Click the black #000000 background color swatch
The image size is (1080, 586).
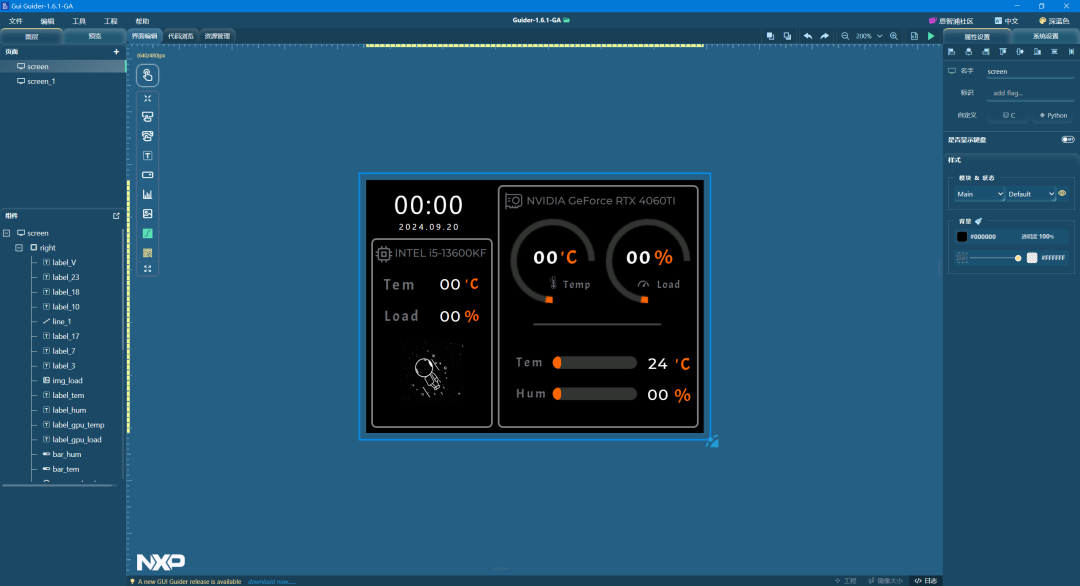coord(962,237)
